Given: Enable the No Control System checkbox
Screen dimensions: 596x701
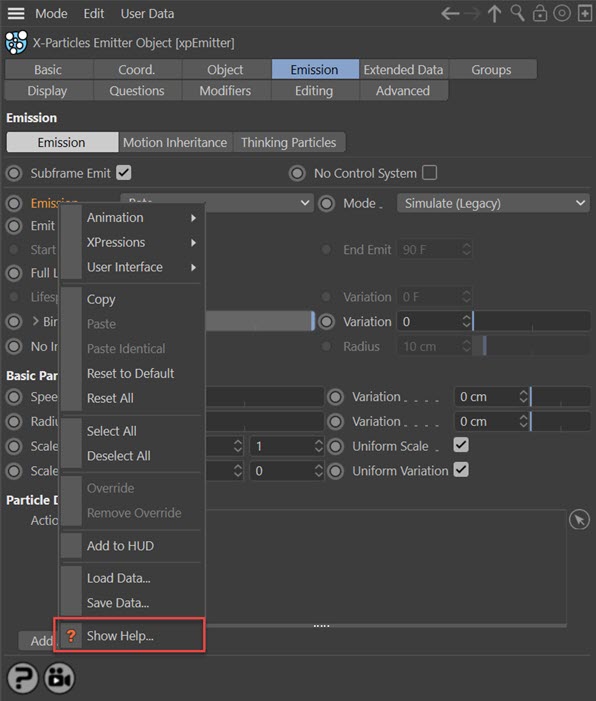Looking at the screenshot, I should pyautogui.click(x=430, y=173).
